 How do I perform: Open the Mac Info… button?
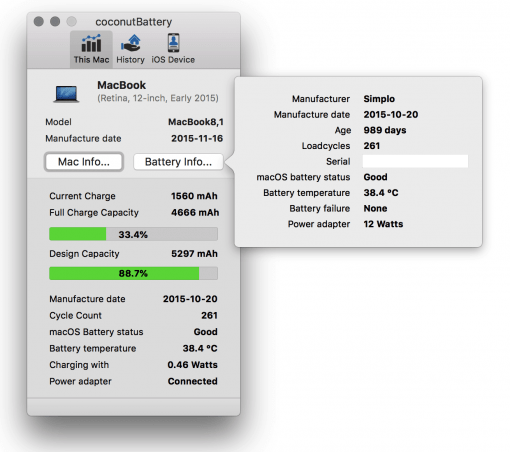(84, 162)
